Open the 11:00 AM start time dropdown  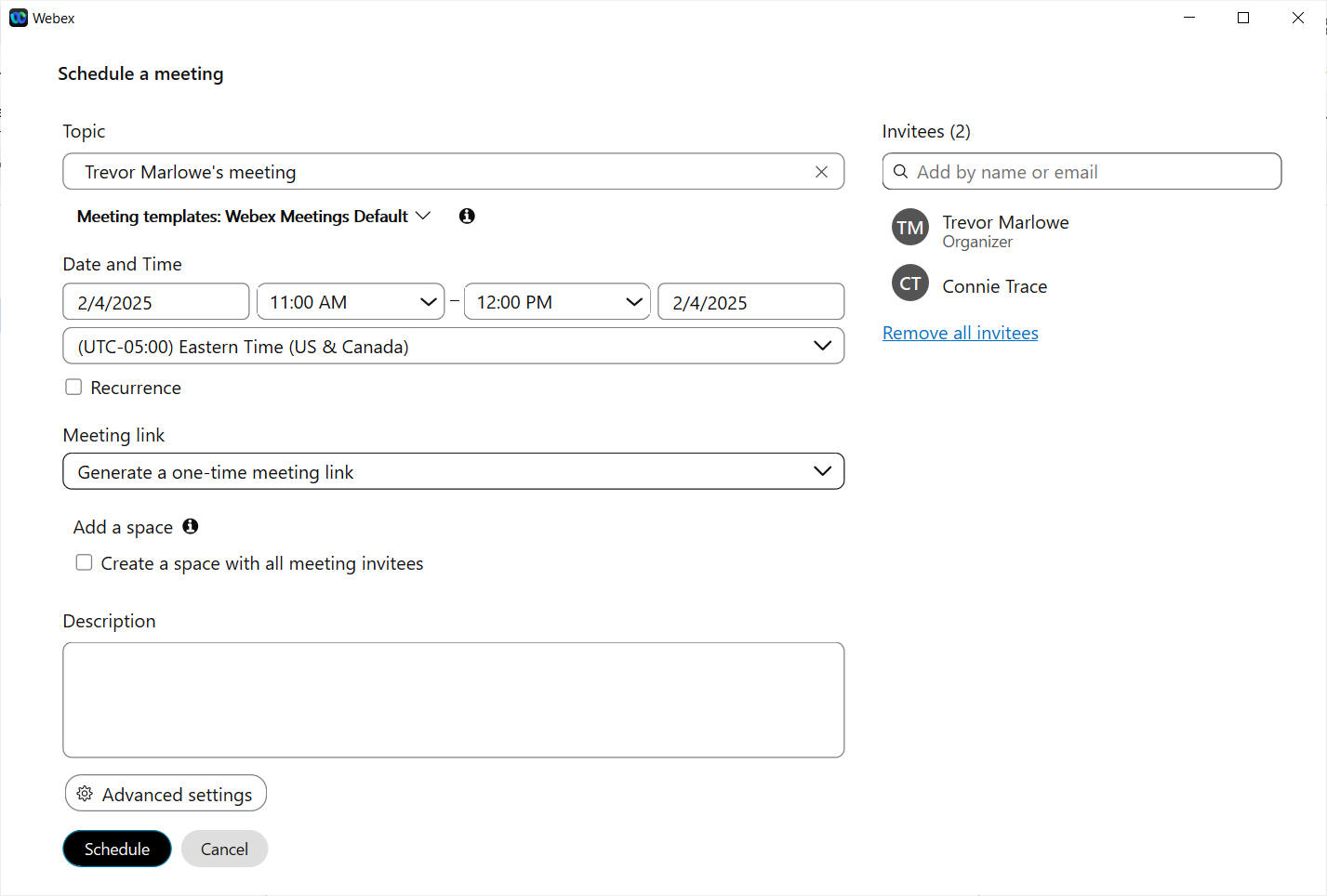(x=351, y=301)
